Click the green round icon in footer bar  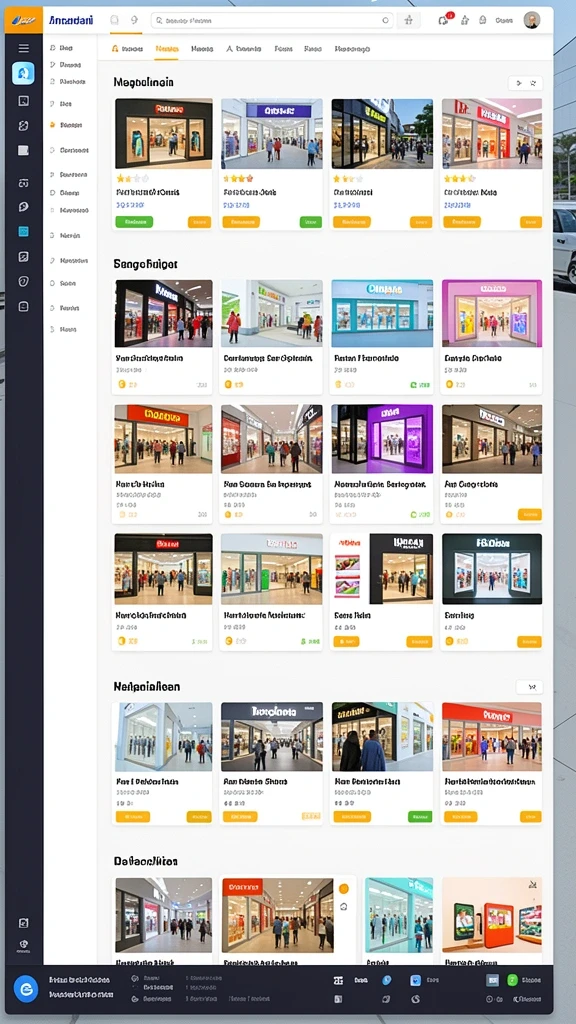pyautogui.click(x=513, y=980)
